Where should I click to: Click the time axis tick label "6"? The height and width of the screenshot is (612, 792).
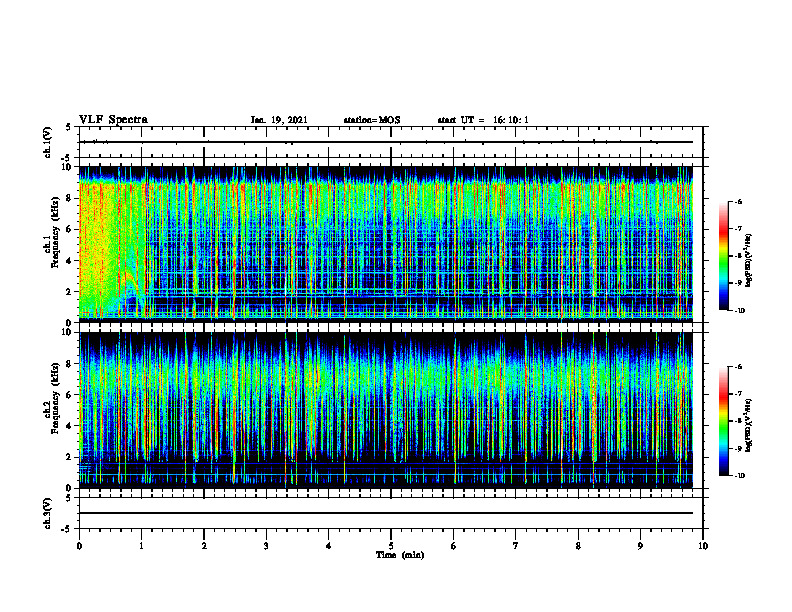click(x=453, y=546)
